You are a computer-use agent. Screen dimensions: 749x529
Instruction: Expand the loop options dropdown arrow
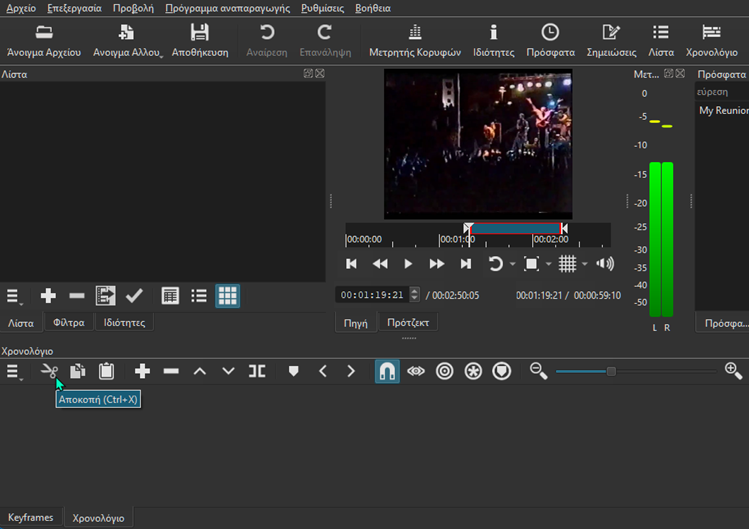513,264
